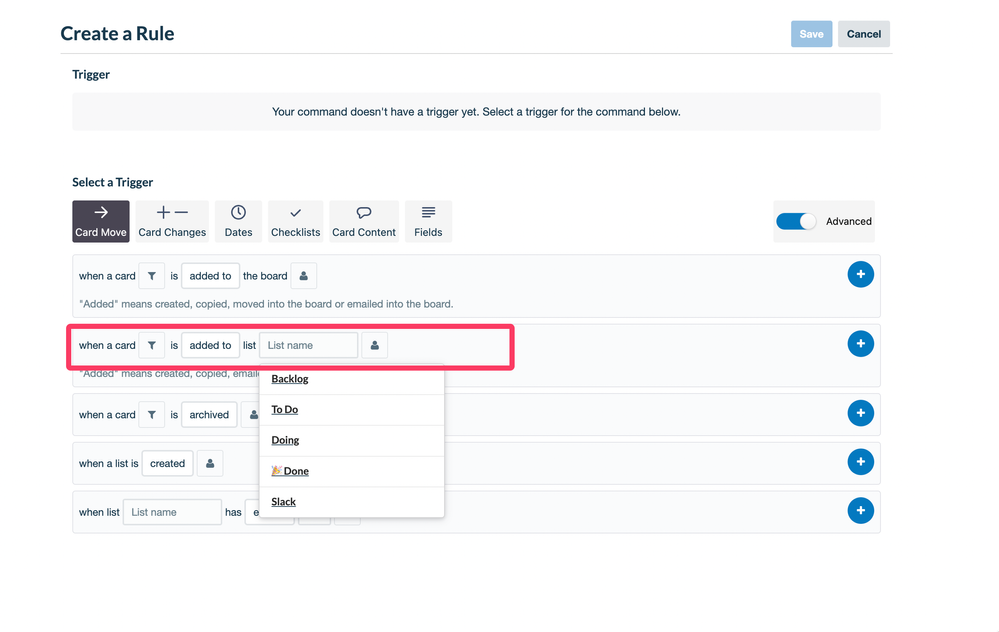Image resolution: width=999 pixels, height=632 pixels.
Task: Choose Doing from the list suggestions
Action: point(352,440)
